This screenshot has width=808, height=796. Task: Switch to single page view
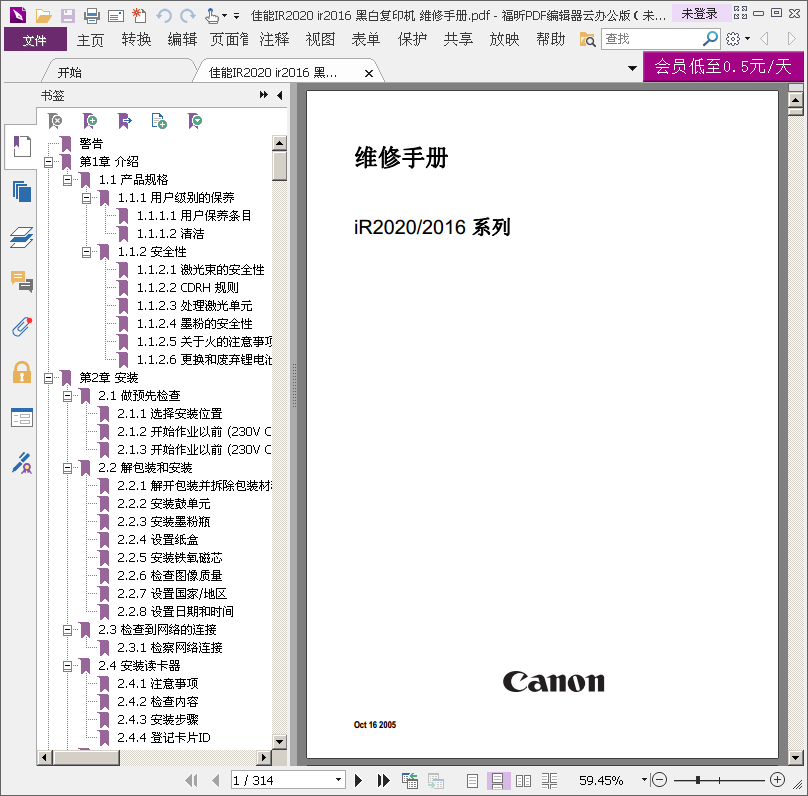(x=473, y=781)
